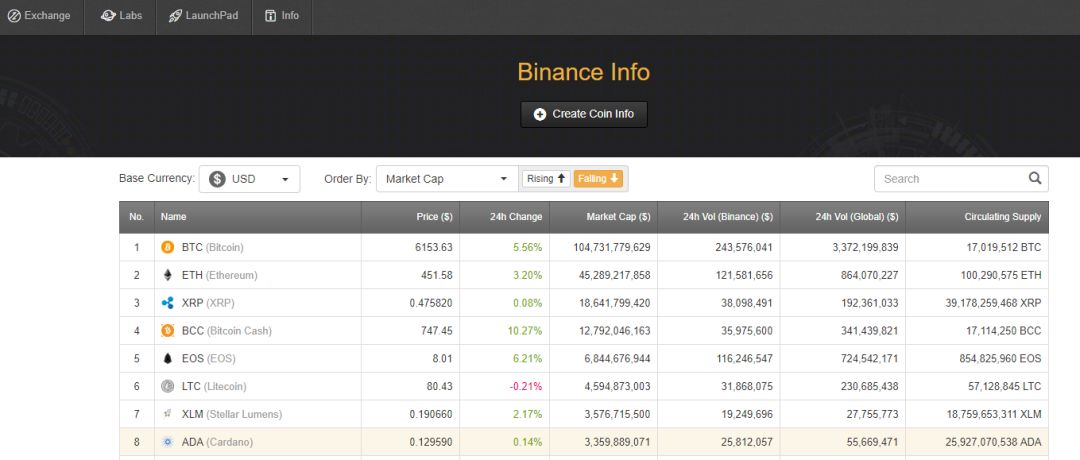Open the BTC (Bitcoin) row name
The image size is (1080, 460).
(213, 247)
